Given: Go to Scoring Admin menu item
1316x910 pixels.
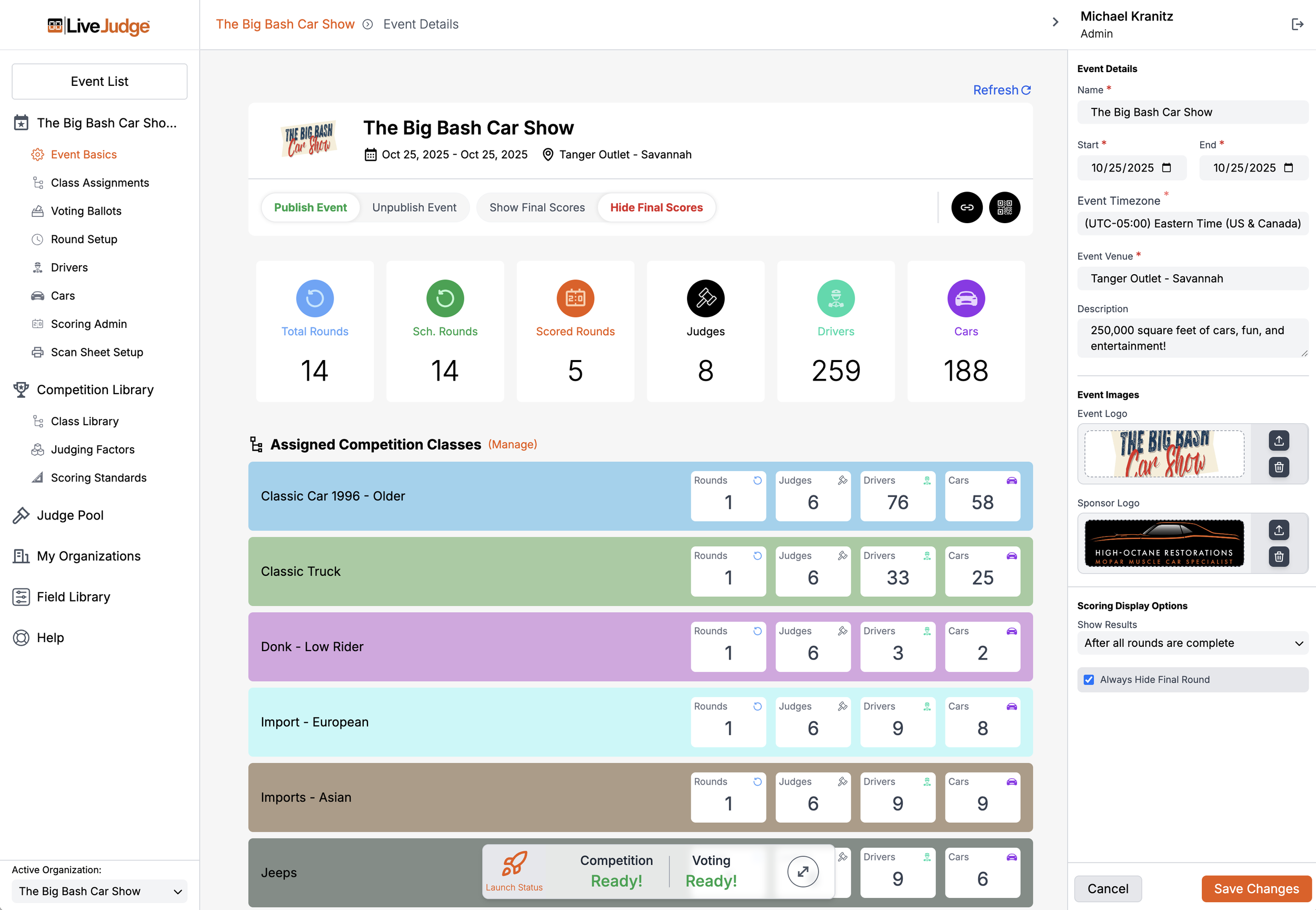Looking at the screenshot, I should point(88,324).
